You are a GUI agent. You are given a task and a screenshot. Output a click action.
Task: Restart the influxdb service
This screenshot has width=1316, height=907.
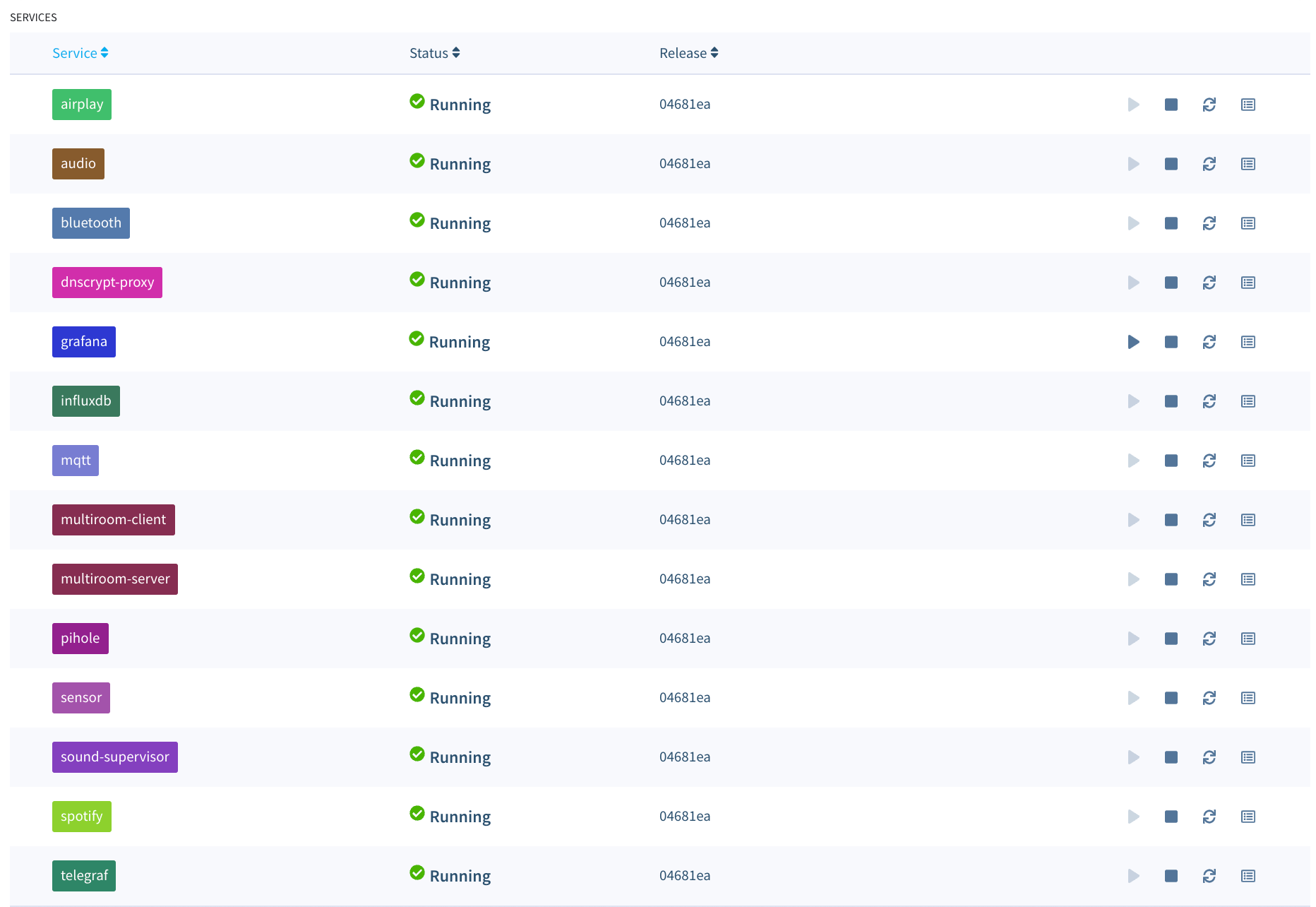pyautogui.click(x=1209, y=401)
